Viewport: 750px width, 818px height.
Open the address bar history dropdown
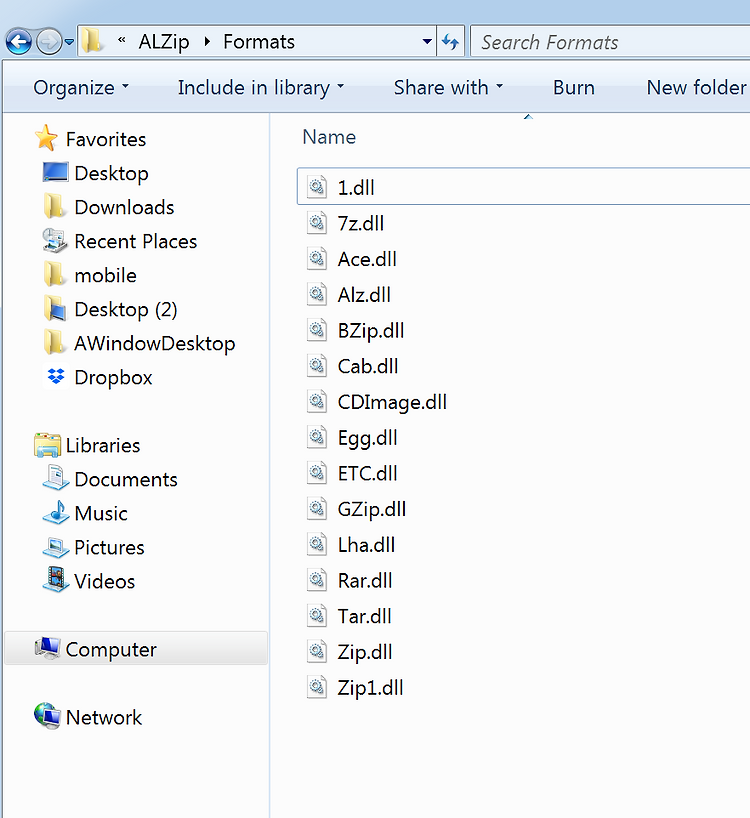tap(427, 41)
